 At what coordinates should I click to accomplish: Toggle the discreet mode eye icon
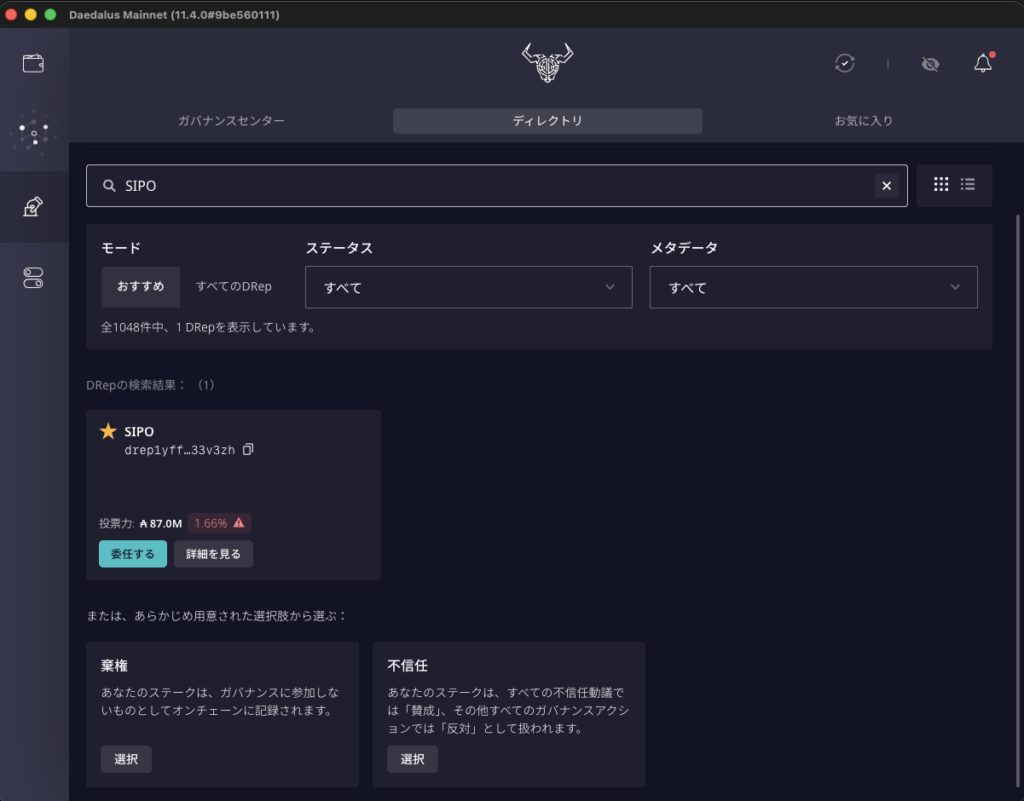tap(930, 64)
